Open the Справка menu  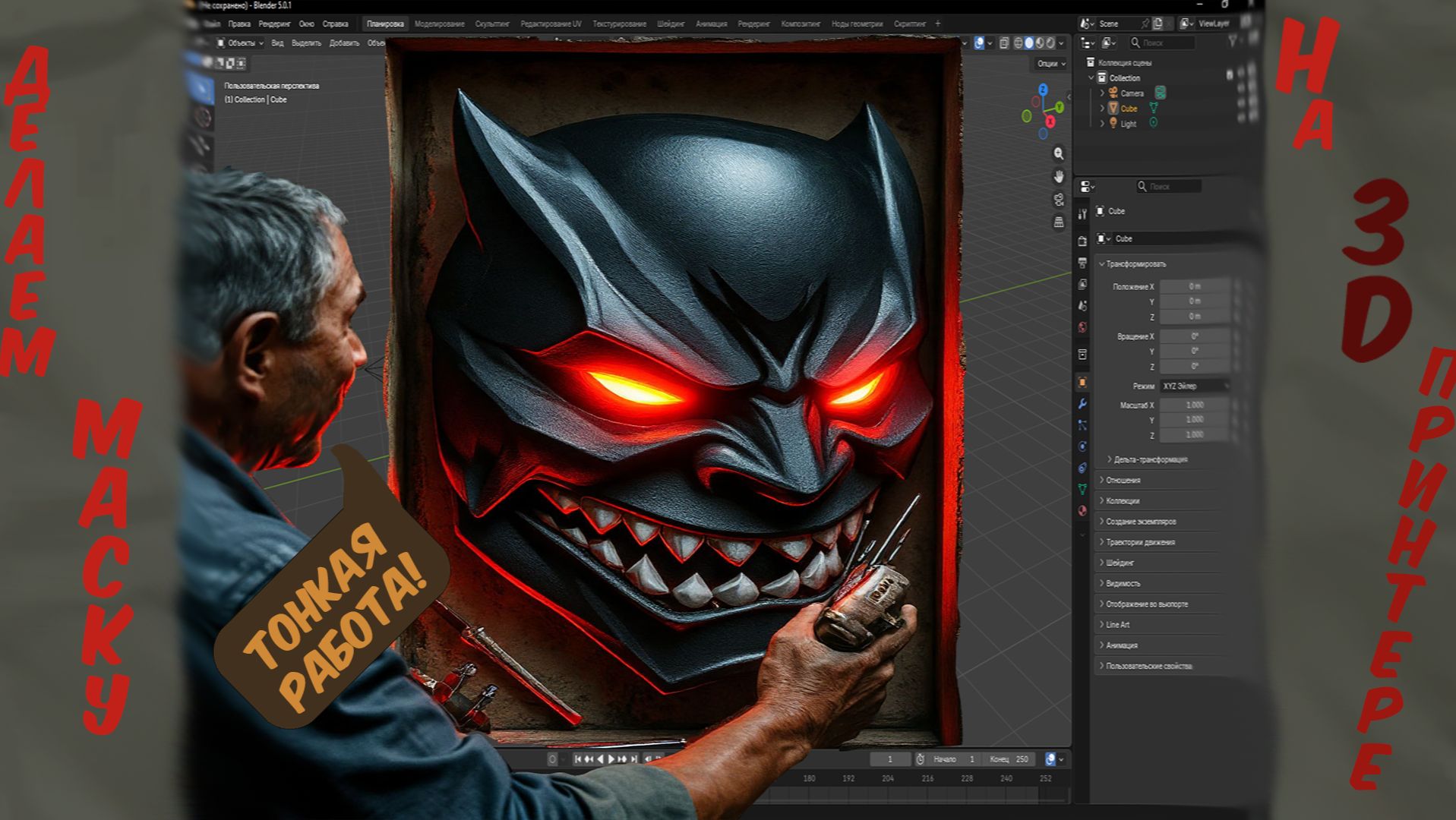335,24
